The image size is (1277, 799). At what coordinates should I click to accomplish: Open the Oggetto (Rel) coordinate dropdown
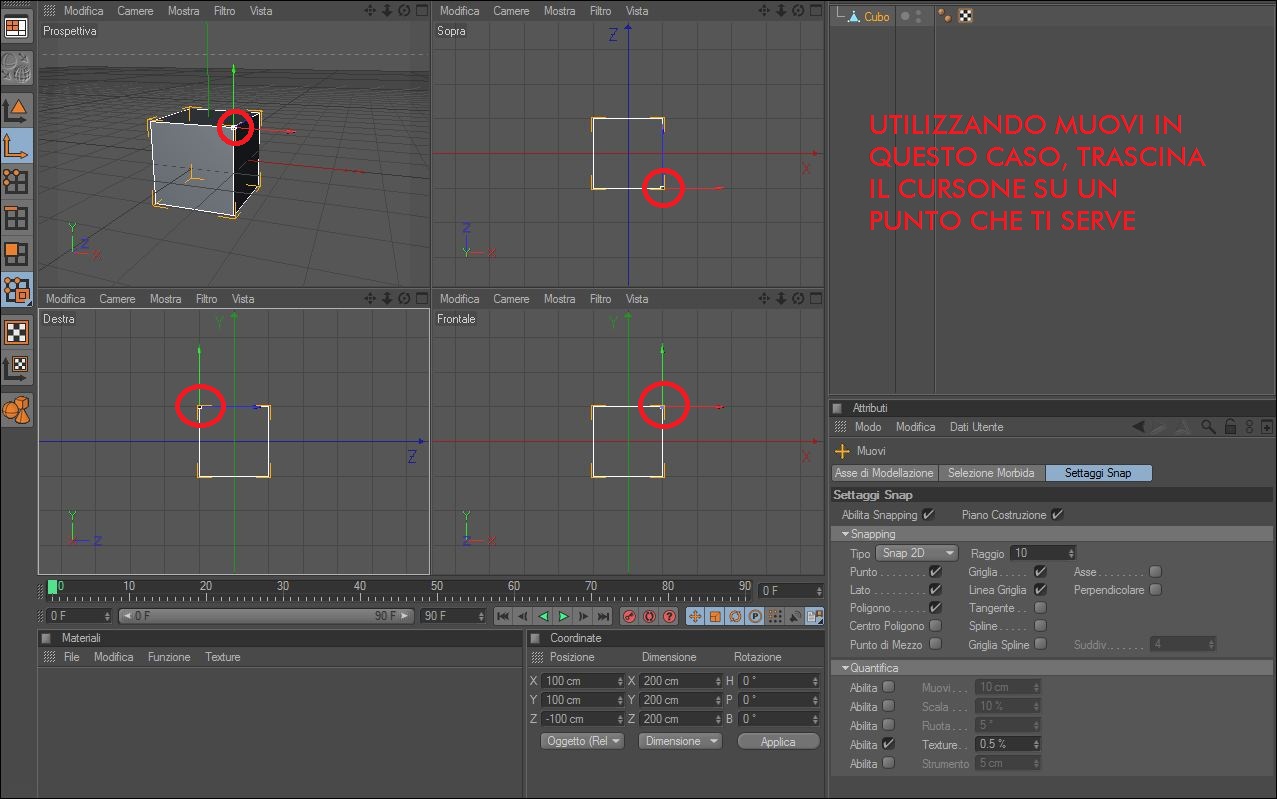coord(582,741)
